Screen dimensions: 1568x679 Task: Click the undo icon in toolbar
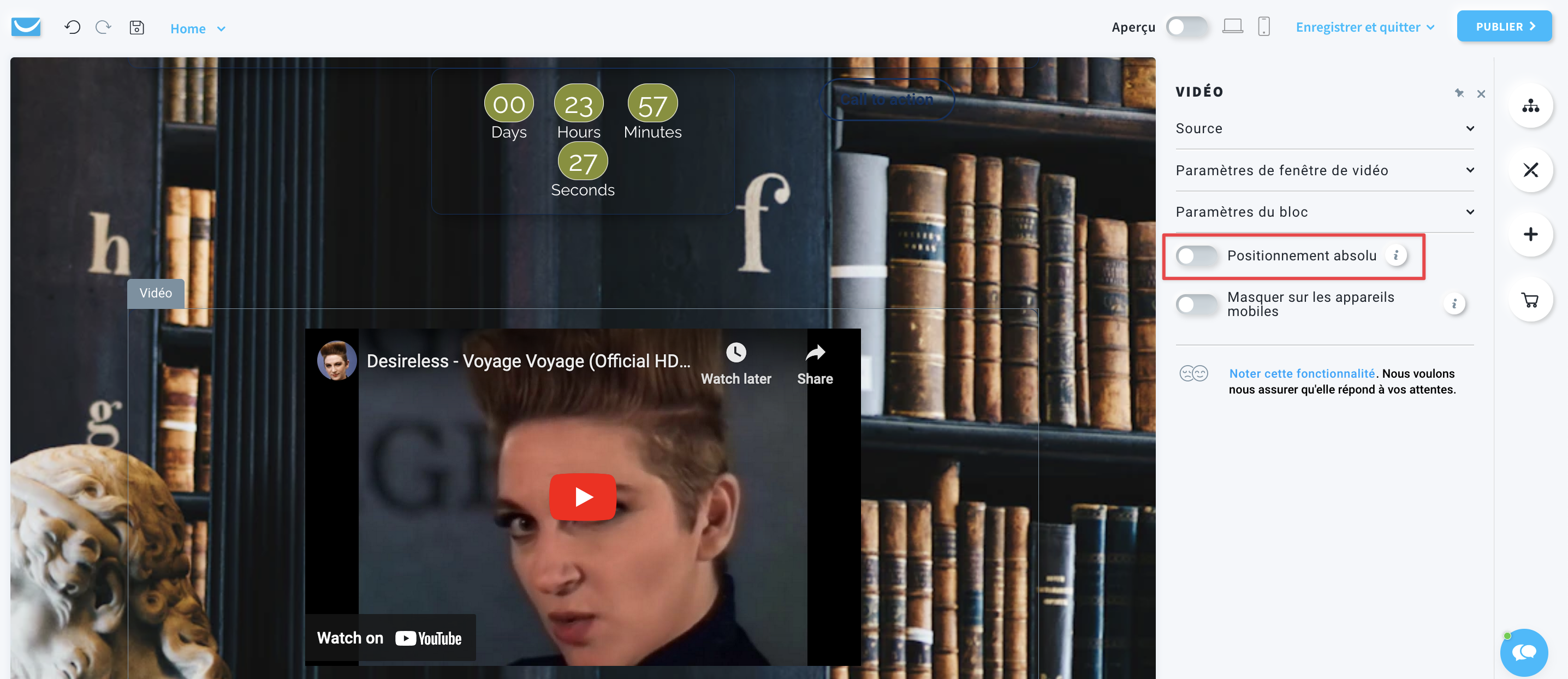click(x=72, y=27)
